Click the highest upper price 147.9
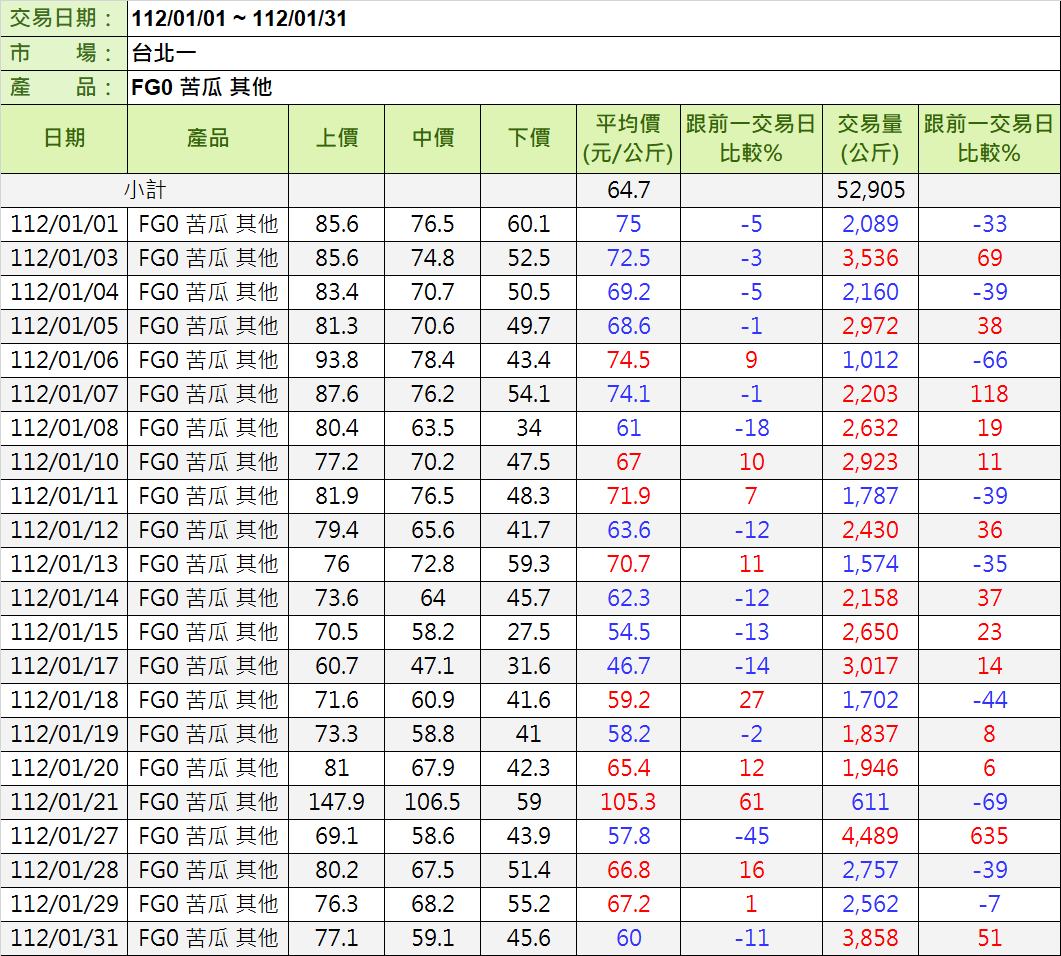This screenshot has height=956, width=1061. (337, 802)
